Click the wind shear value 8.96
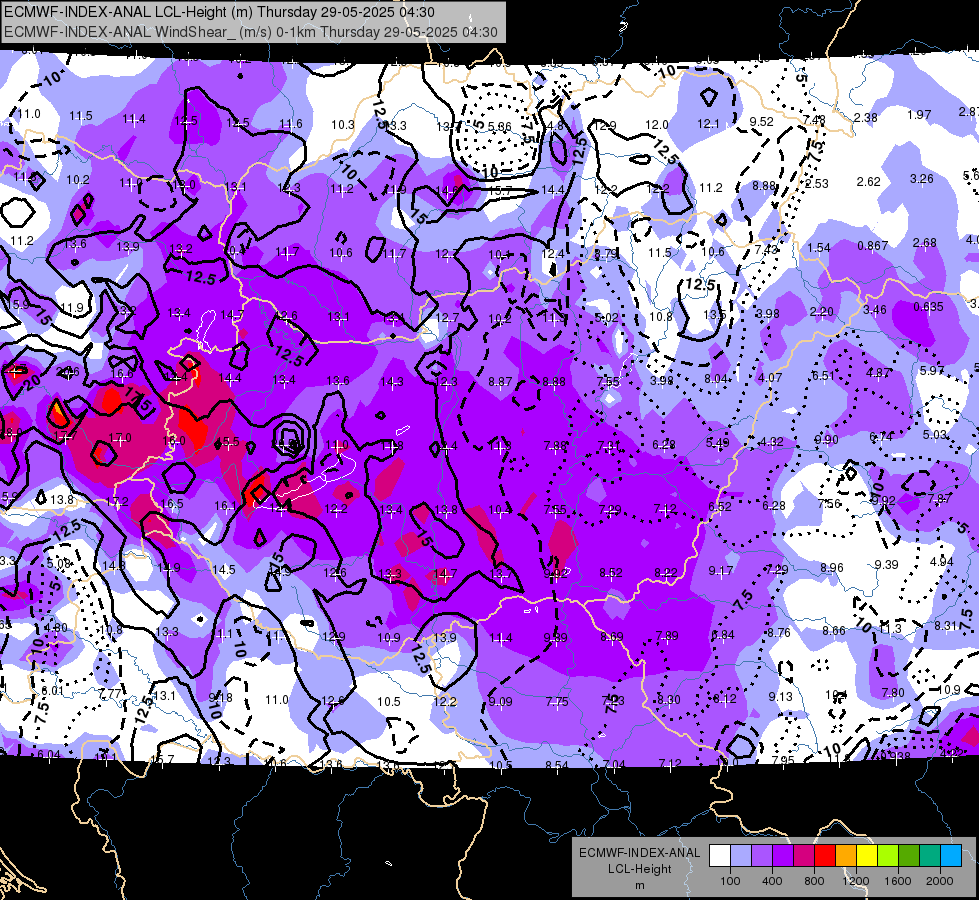 pos(832,568)
